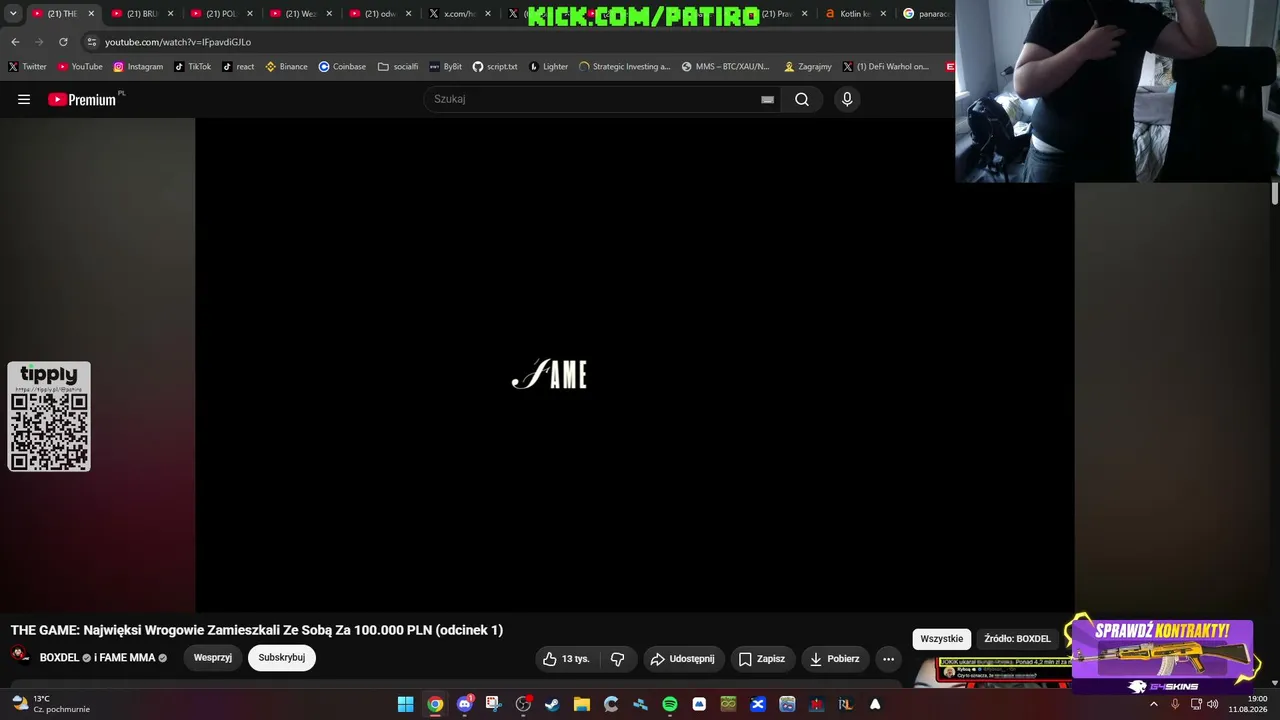Open the volume speaker tray icon

[1213, 704]
